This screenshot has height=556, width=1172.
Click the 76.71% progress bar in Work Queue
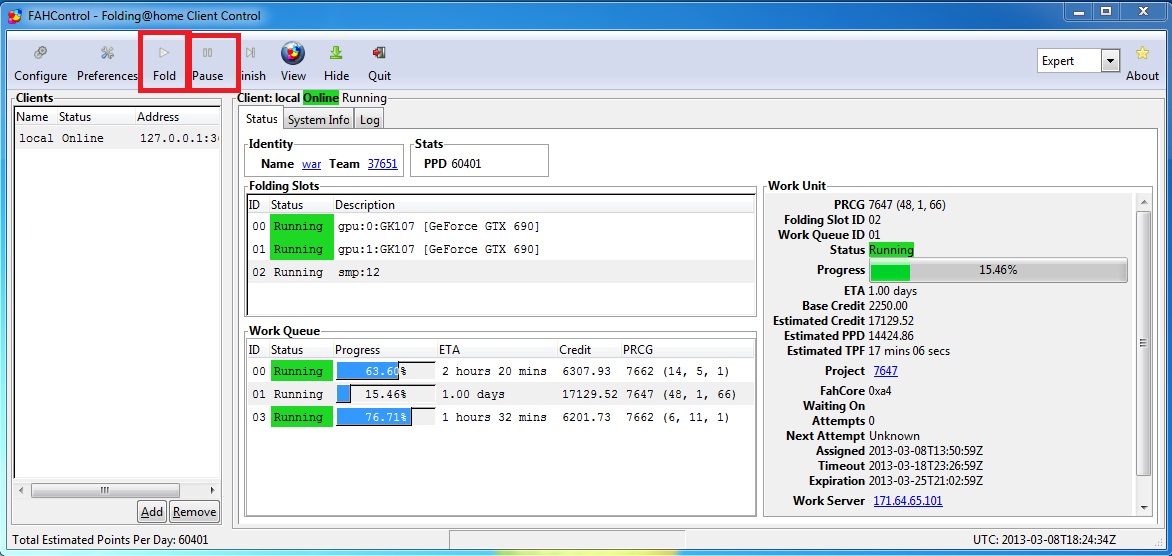tap(386, 417)
